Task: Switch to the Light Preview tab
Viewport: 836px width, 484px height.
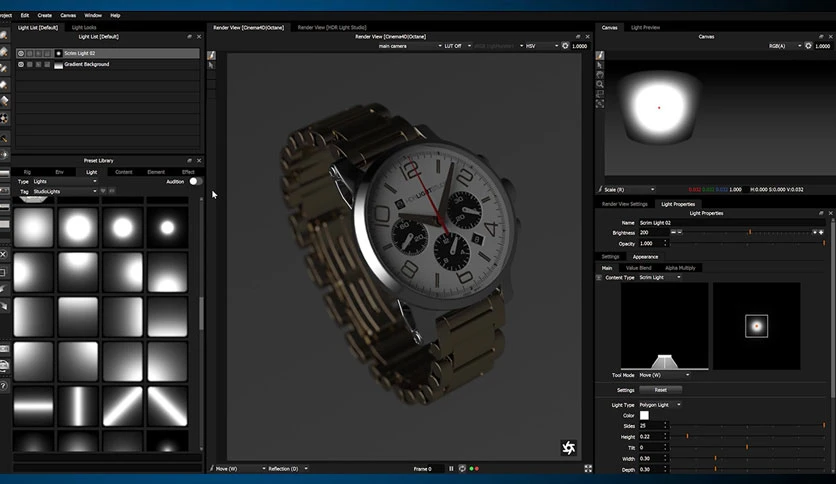Action: (x=645, y=27)
